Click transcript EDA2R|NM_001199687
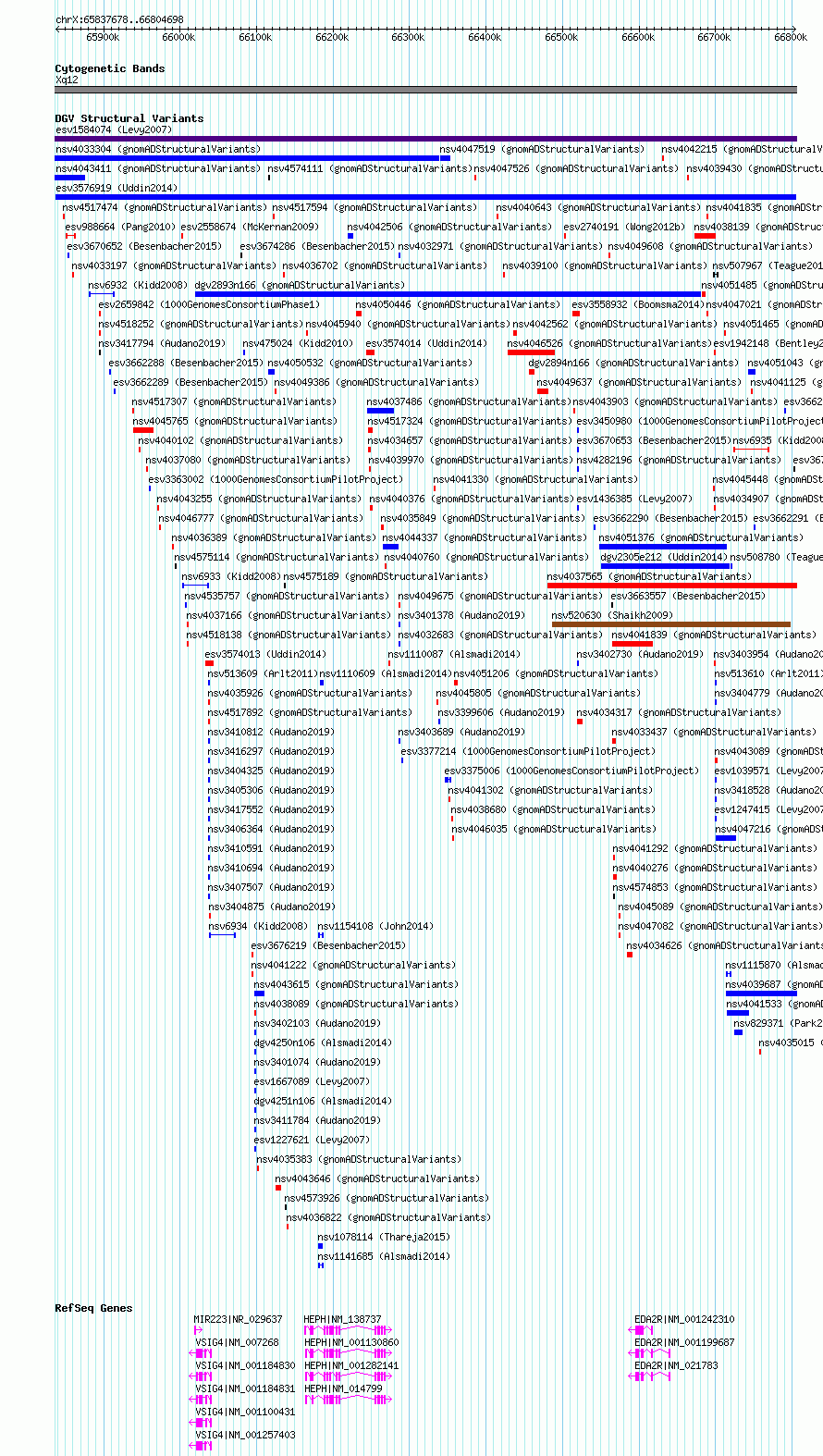This screenshot has width=823, height=1456. pyautogui.click(x=684, y=1342)
